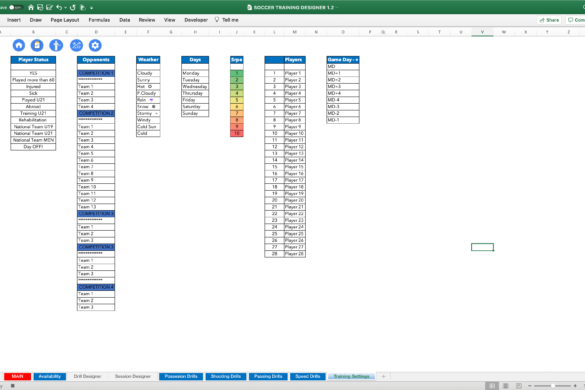
Task: Switch to the Drill Designer sheet tab
Action: tap(87, 376)
